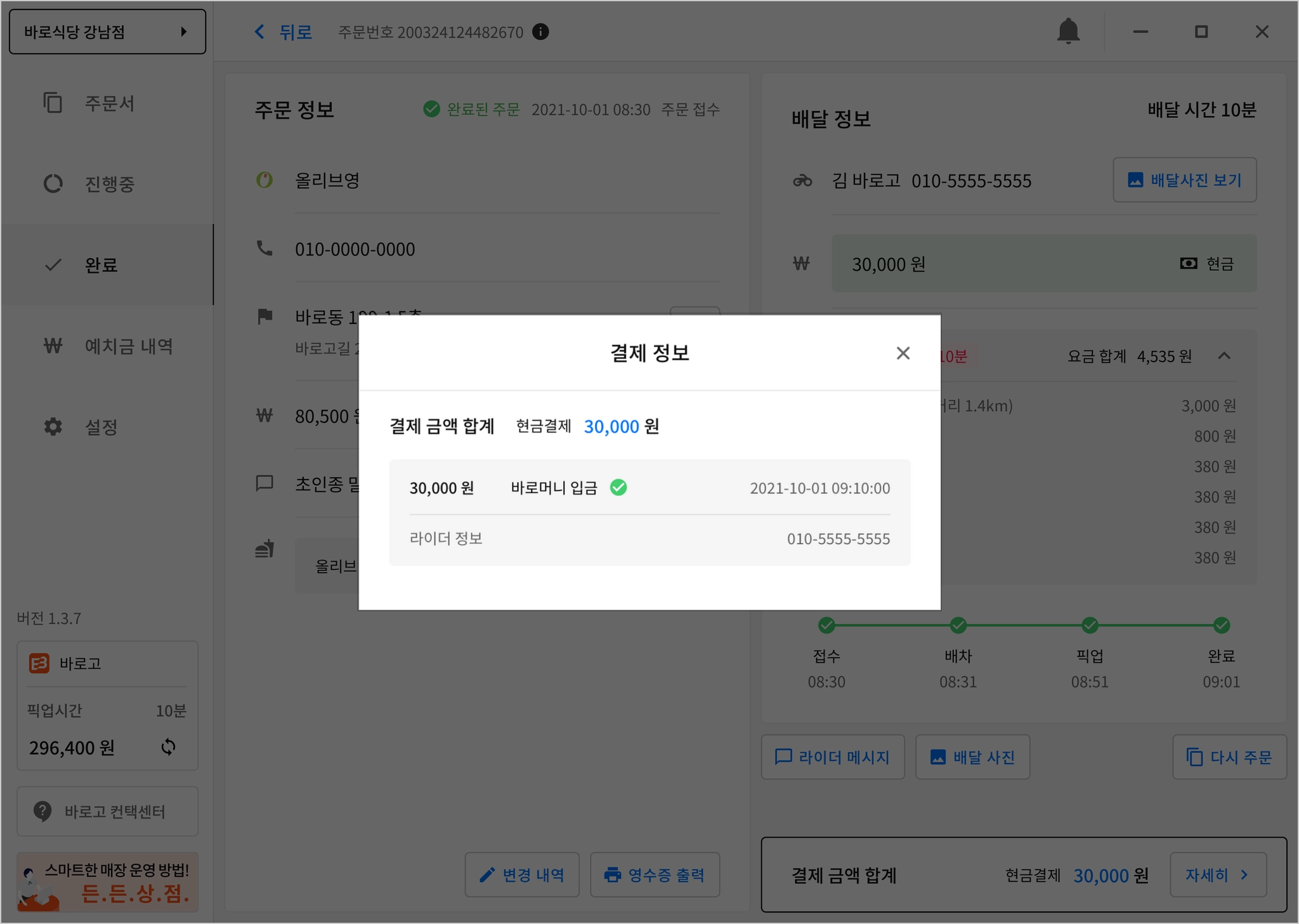
Task: Open 자세히 payment details
Action: tap(1217, 875)
